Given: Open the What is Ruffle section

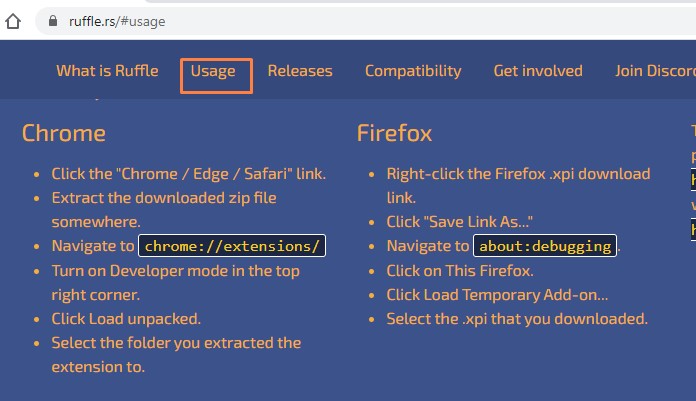Looking at the screenshot, I should 107,71.
